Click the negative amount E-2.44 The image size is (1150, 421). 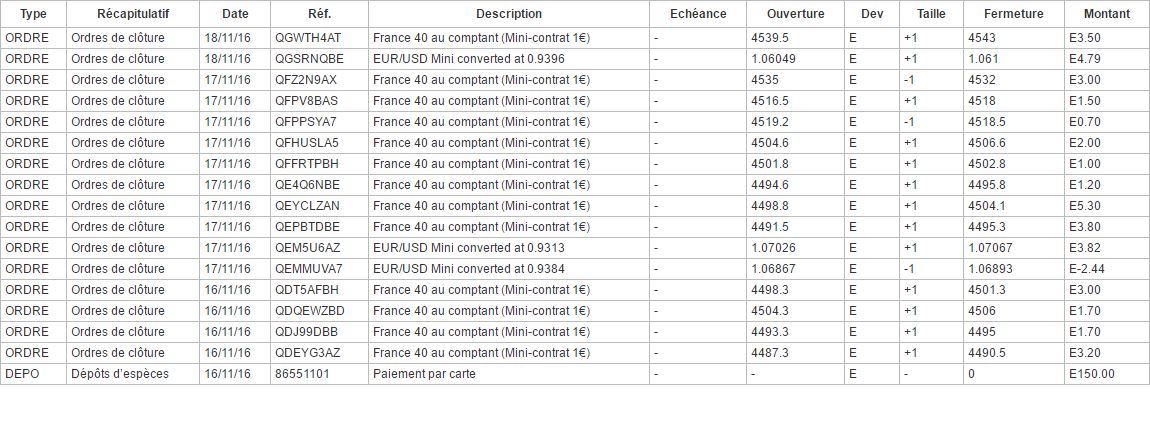[x=1088, y=269]
